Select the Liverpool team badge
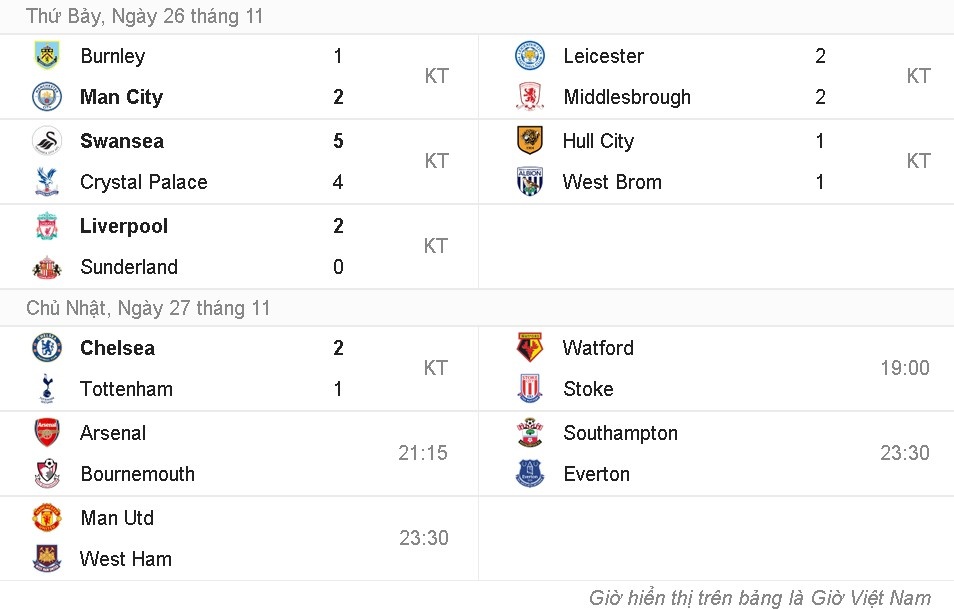Viewport: 954px width, 609px height. coord(46,226)
